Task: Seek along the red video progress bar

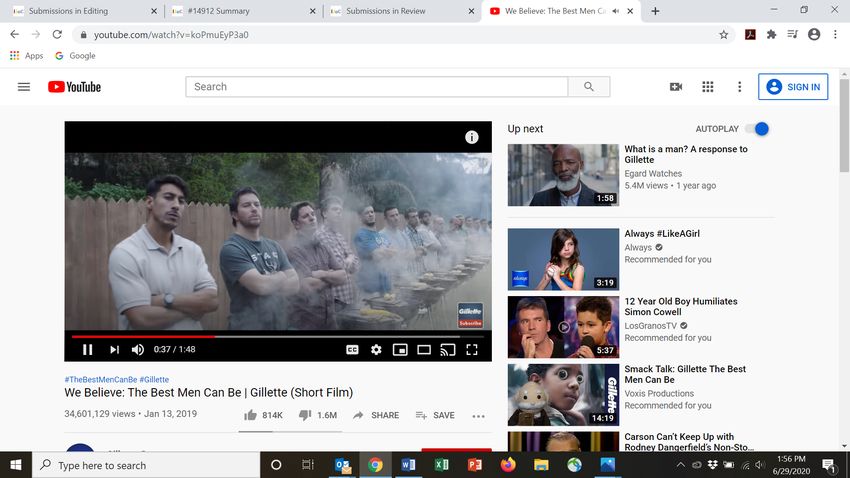Action: 278,337
